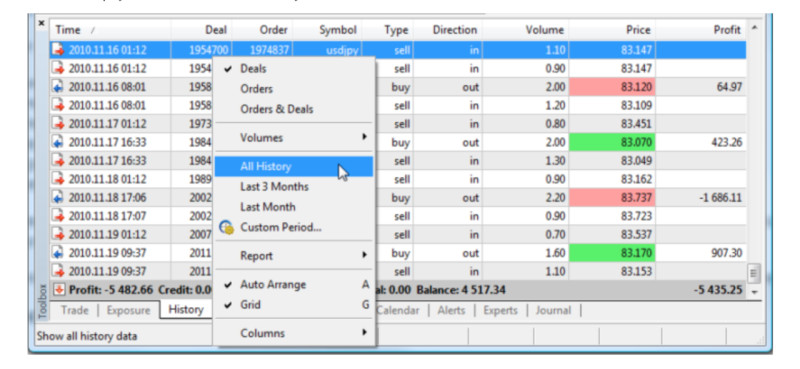Screen dimensions: 800x369
Task: Open Custom Period... from the context menu
Action: click(294, 227)
